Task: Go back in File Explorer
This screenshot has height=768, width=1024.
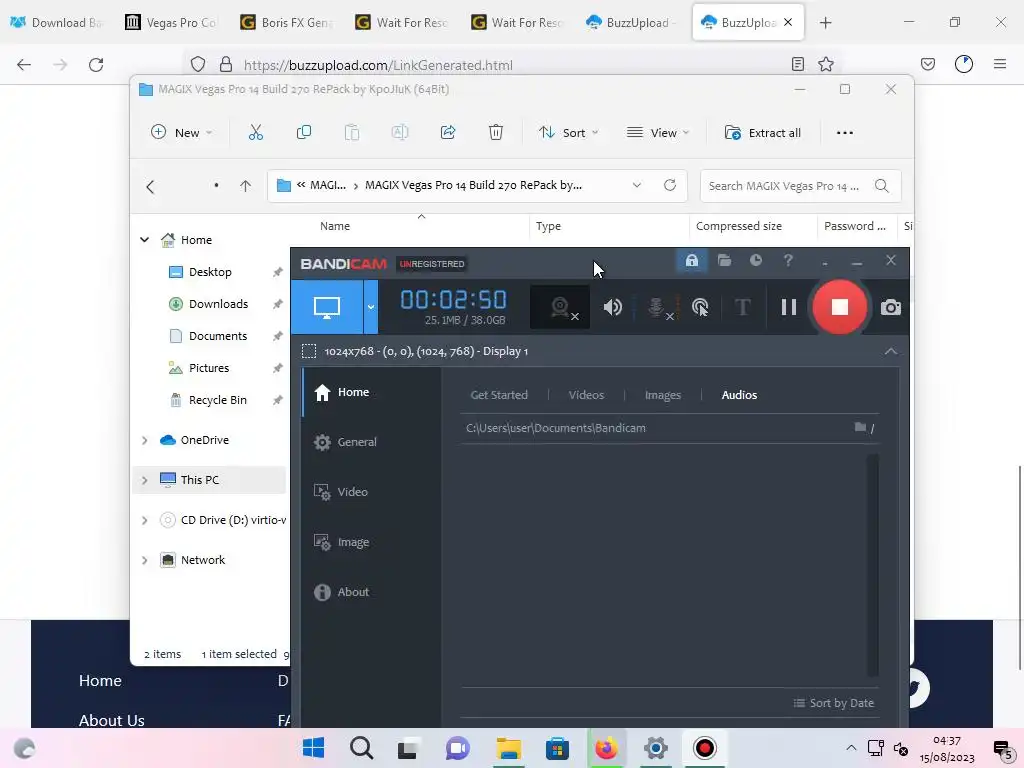Action: point(150,187)
